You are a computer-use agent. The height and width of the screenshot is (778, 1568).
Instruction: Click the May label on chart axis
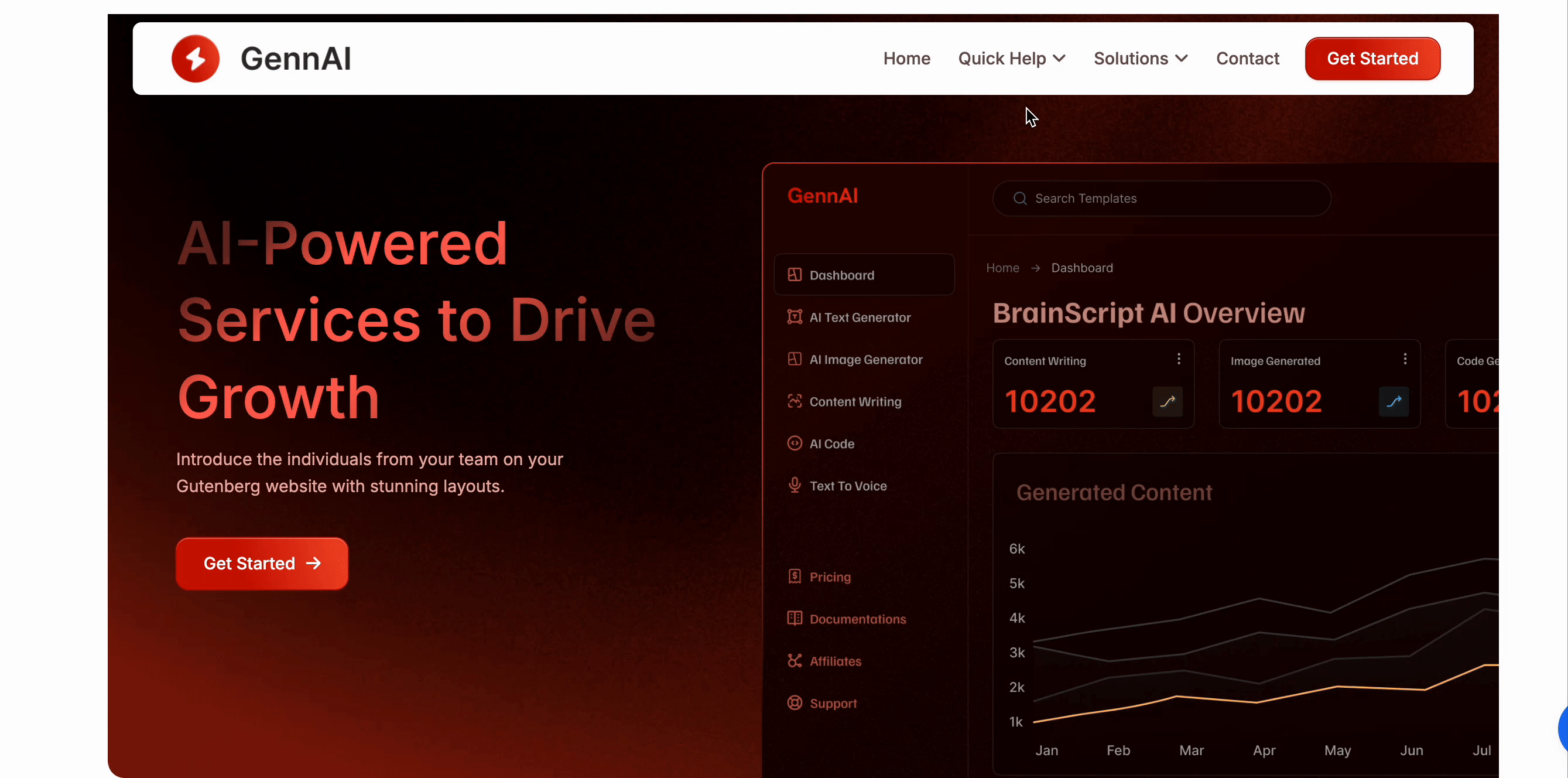pos(1337,750)
